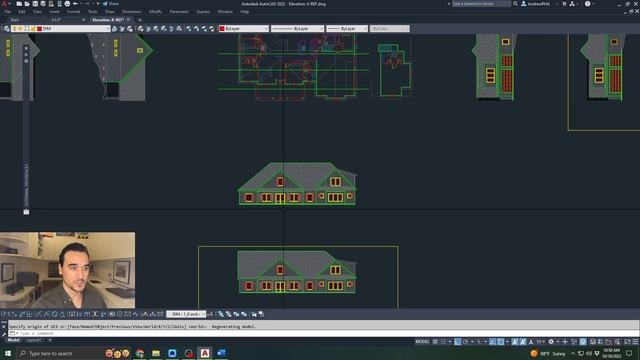Open the AutoCAD application menu logo
This screenshot has height=360, width=640.
point(4,4)
